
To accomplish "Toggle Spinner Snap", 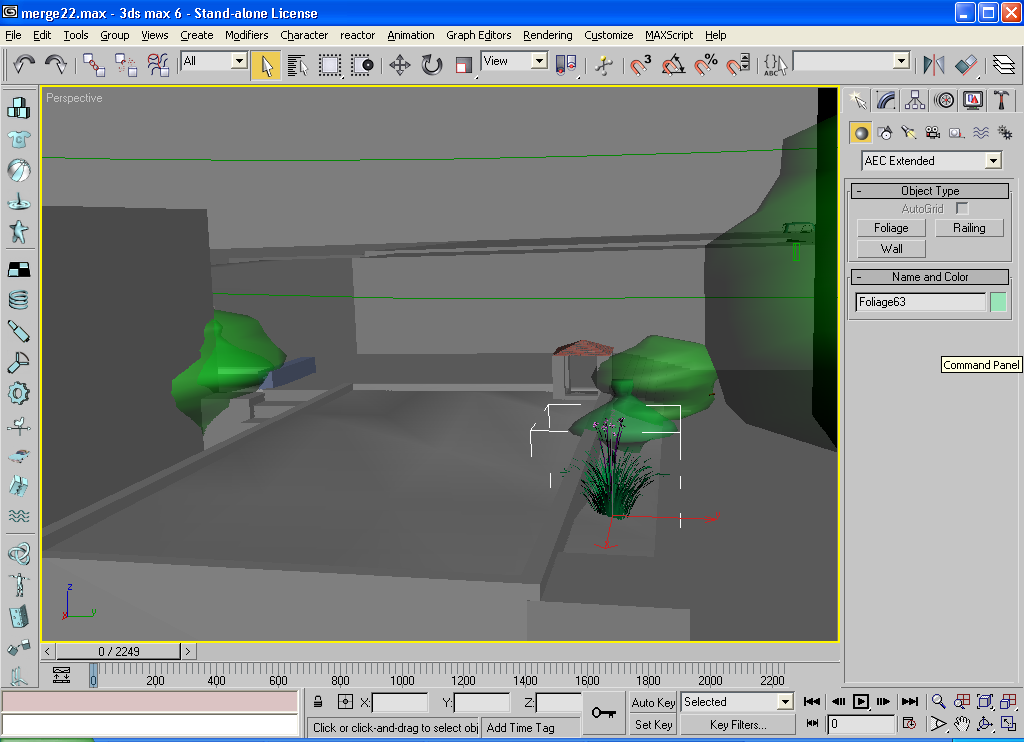I will [739, 65].
